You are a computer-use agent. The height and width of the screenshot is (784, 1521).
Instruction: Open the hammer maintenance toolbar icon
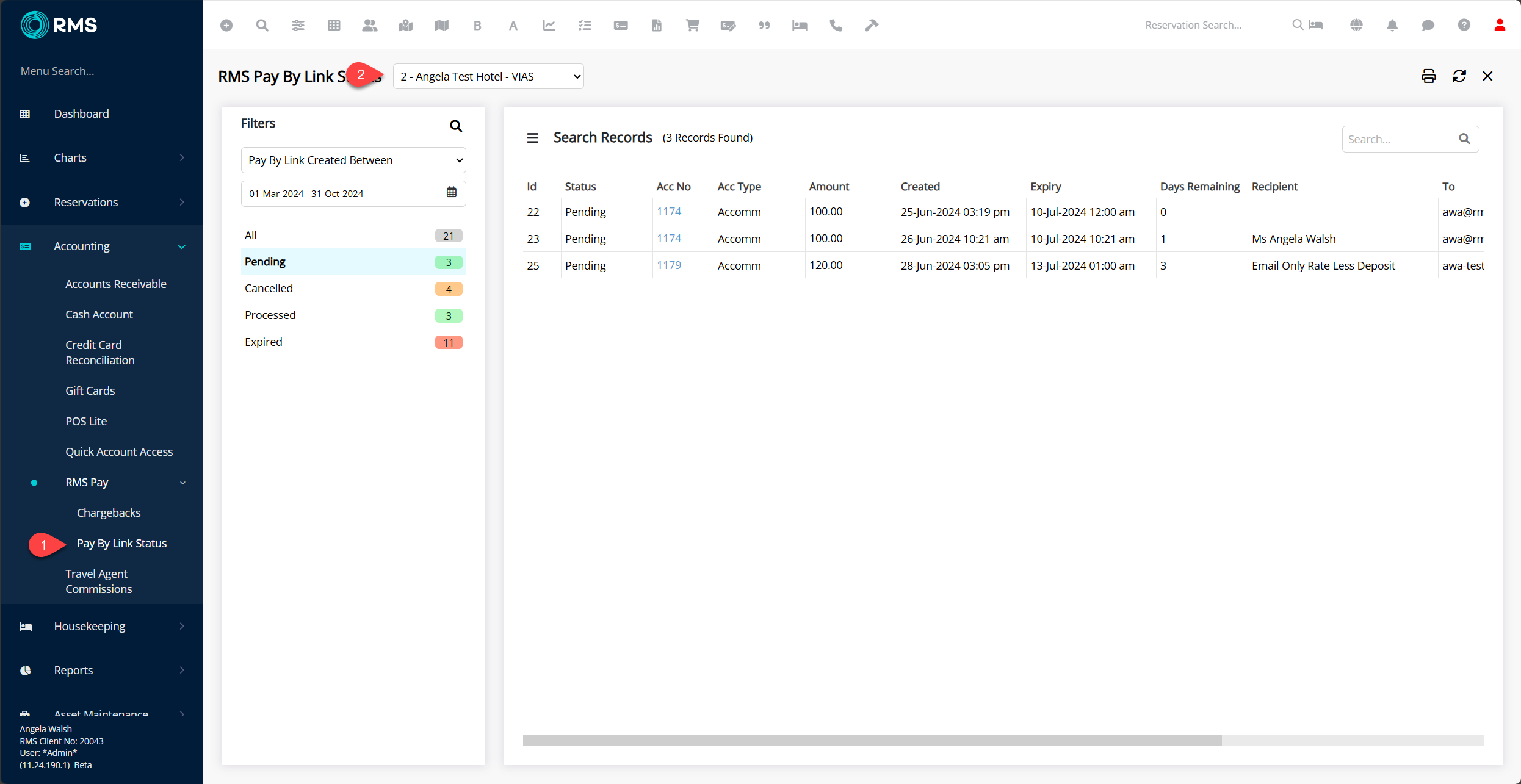pos(872,25)
